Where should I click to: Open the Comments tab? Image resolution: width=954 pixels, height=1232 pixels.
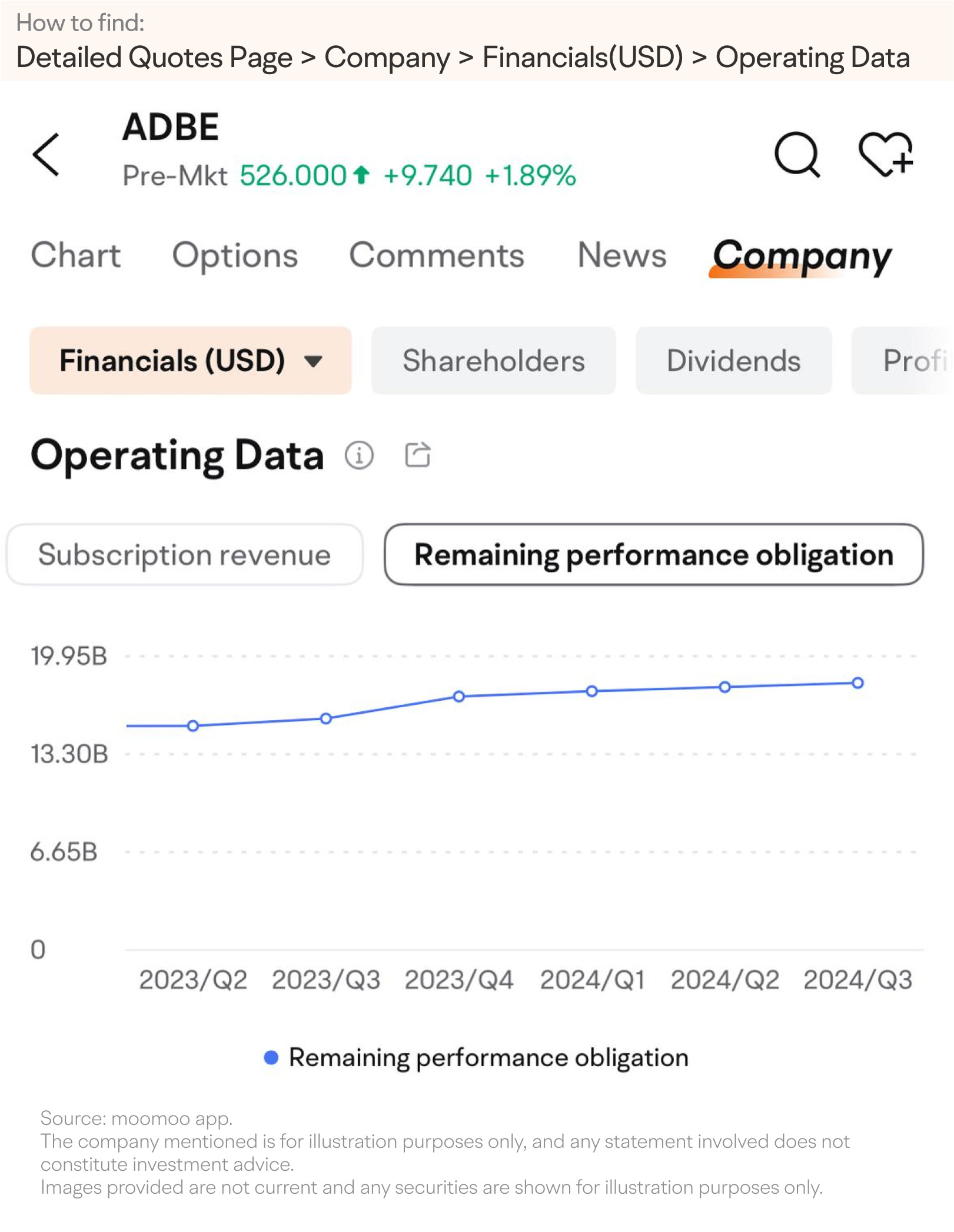pos(437,255)
